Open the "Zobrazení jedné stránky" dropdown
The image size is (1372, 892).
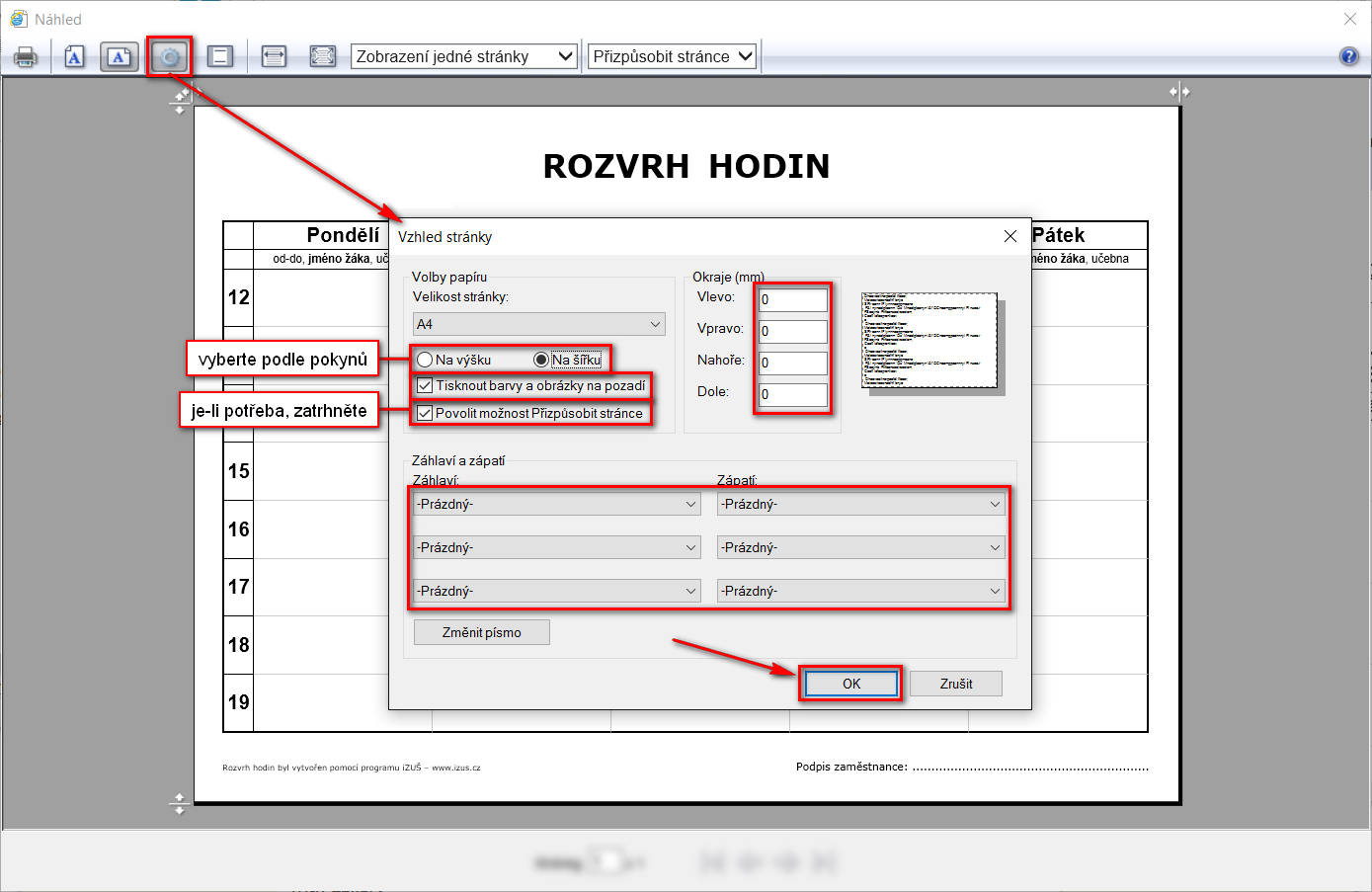pos(464,56)
